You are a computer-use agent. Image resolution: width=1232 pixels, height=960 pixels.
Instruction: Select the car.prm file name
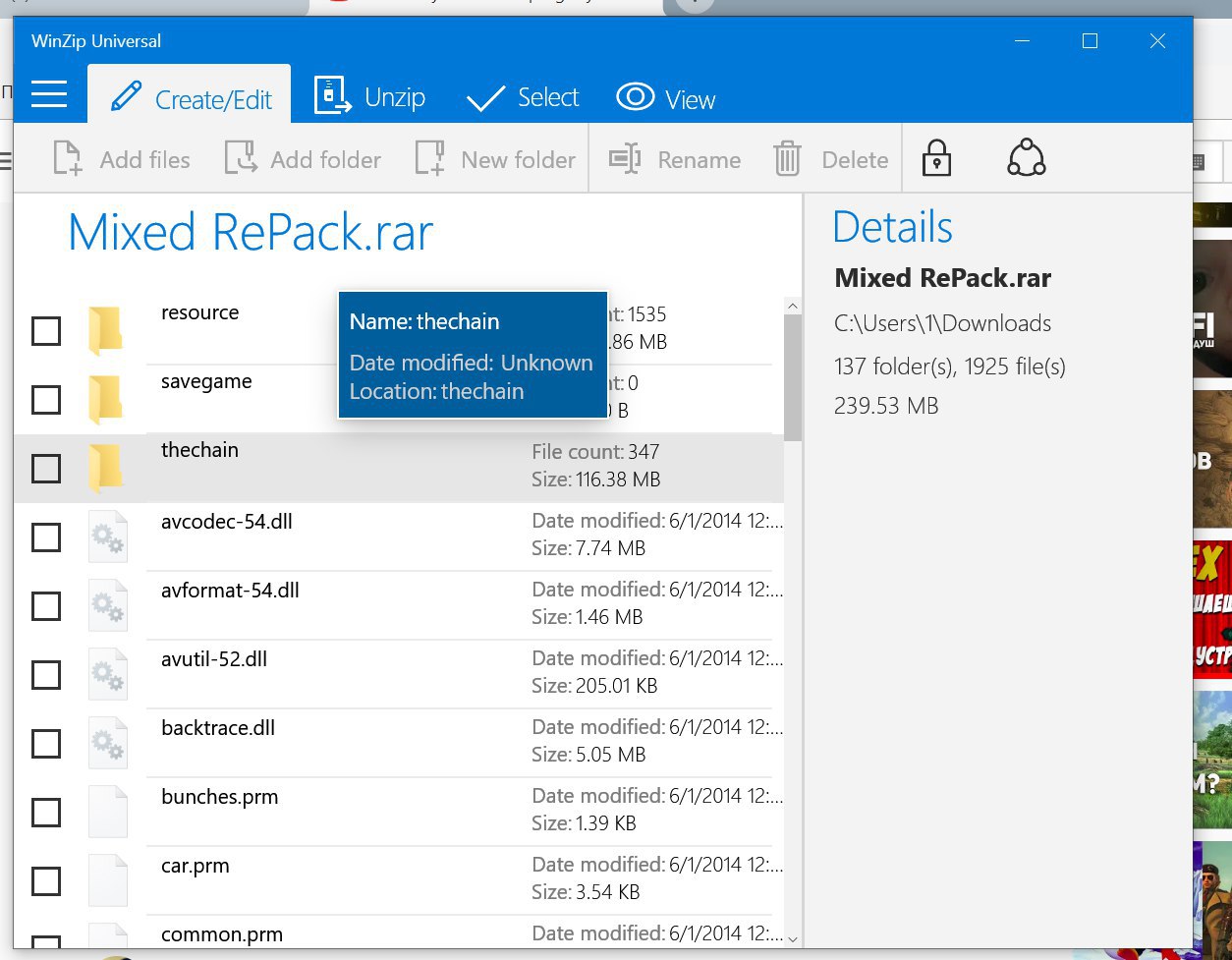(x=196, y=867)
